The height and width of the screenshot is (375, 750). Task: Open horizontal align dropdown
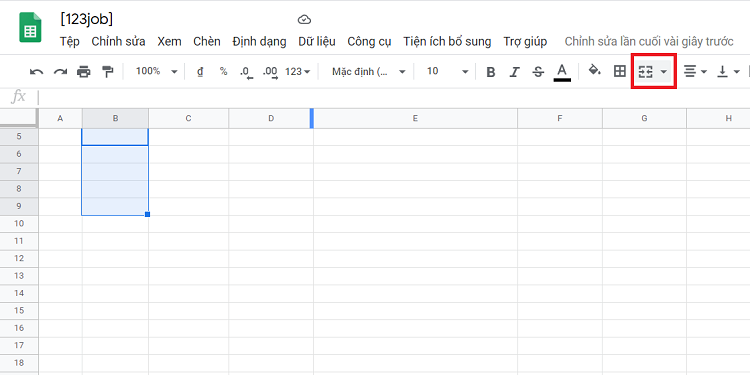click(695, 72)
